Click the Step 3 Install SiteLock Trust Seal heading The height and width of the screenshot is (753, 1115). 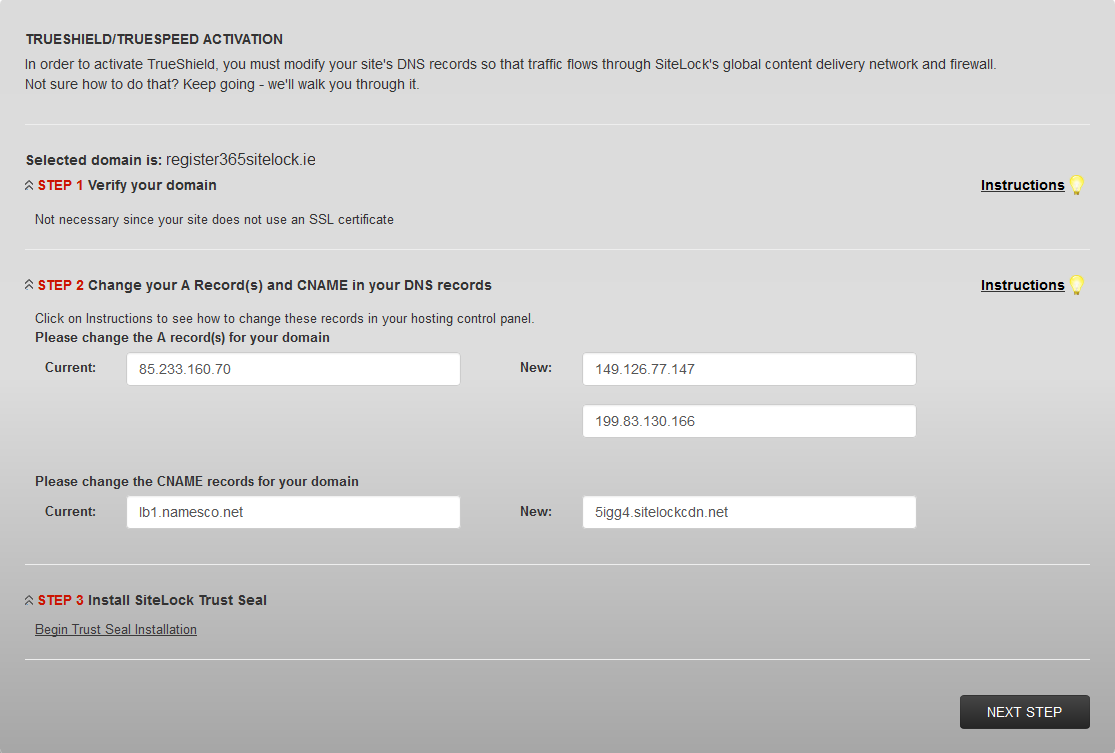point(152,600)
